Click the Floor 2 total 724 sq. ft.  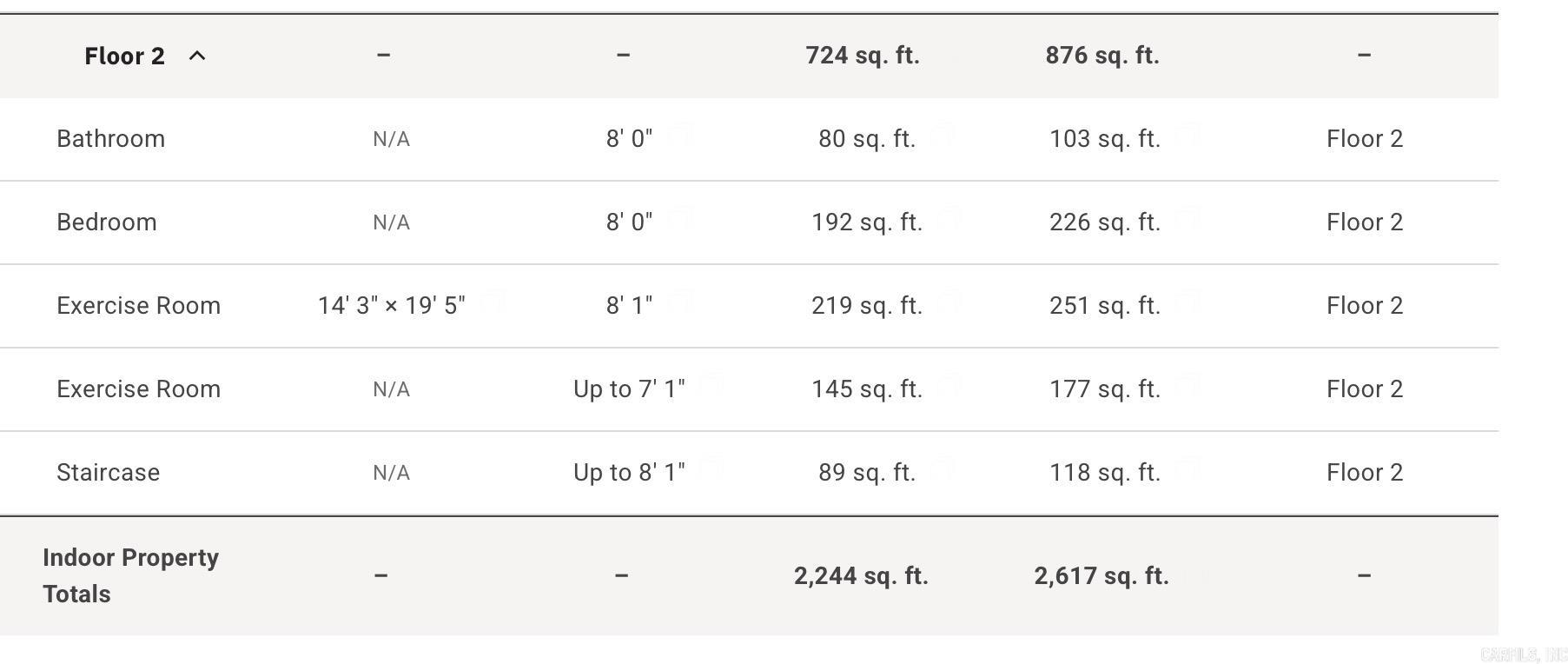click(x=862, y=56)
